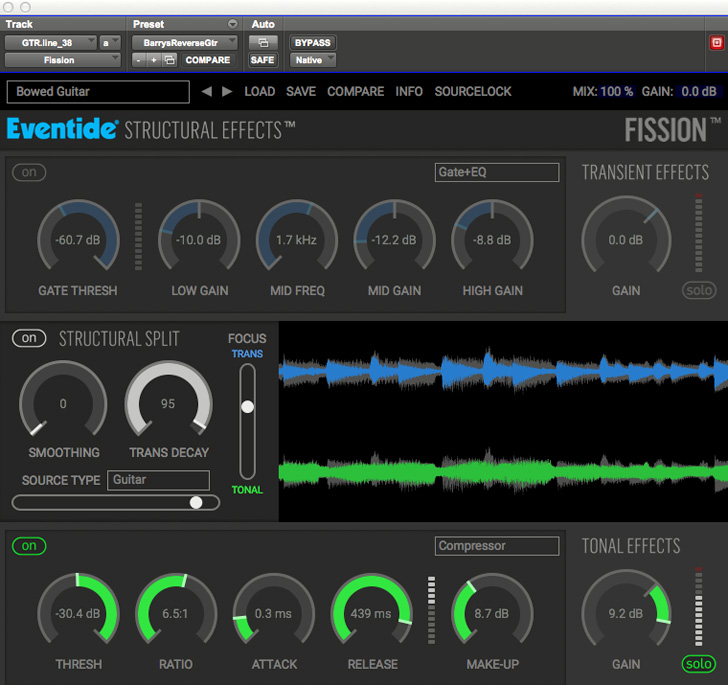This screenshot has width=728, height=685.
Task: Toggle the Pro Tools COMPARE button
Action: [x=208, y=60]
